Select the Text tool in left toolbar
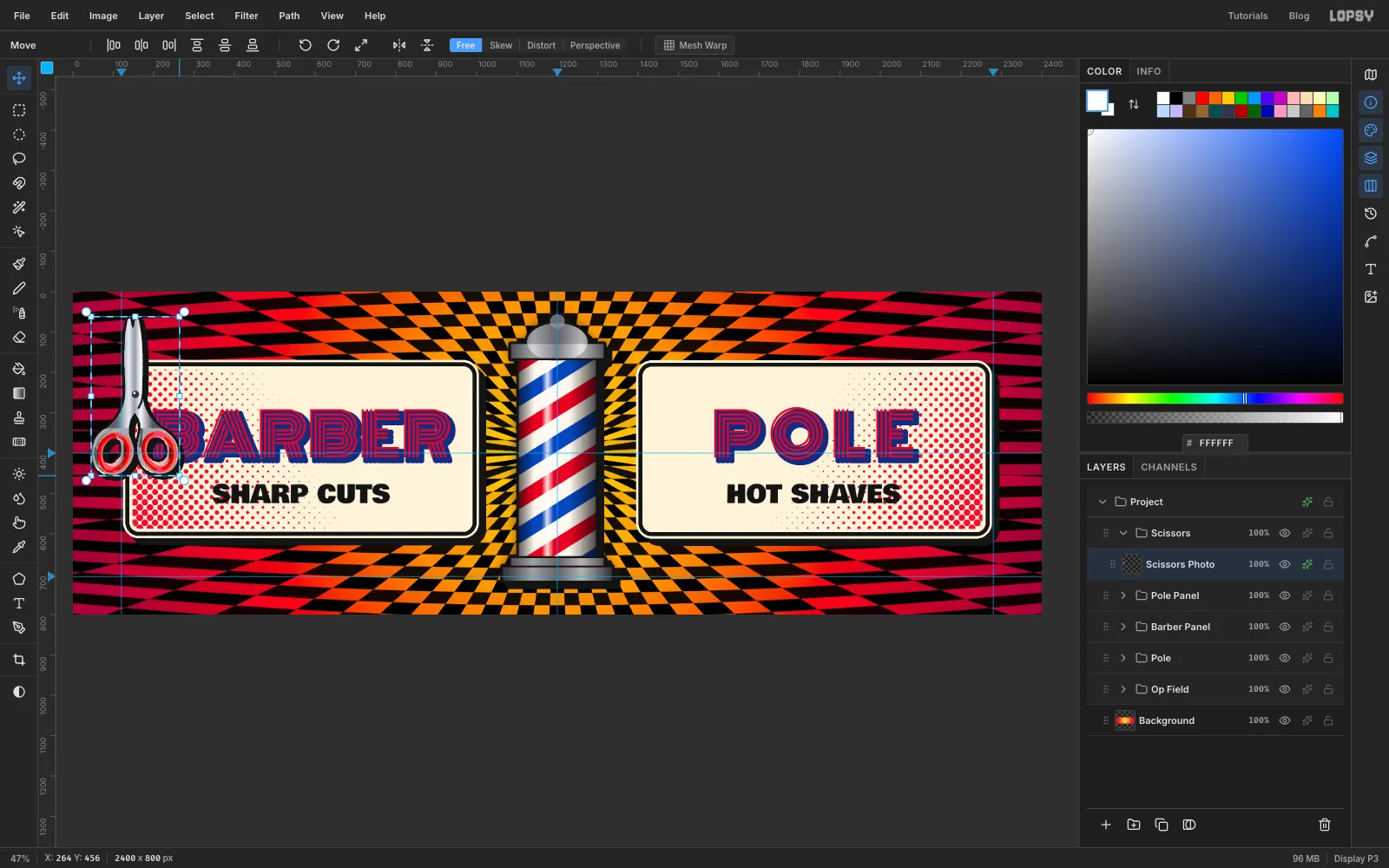The height and width of the screenshot is (868, 1389). 19,603
